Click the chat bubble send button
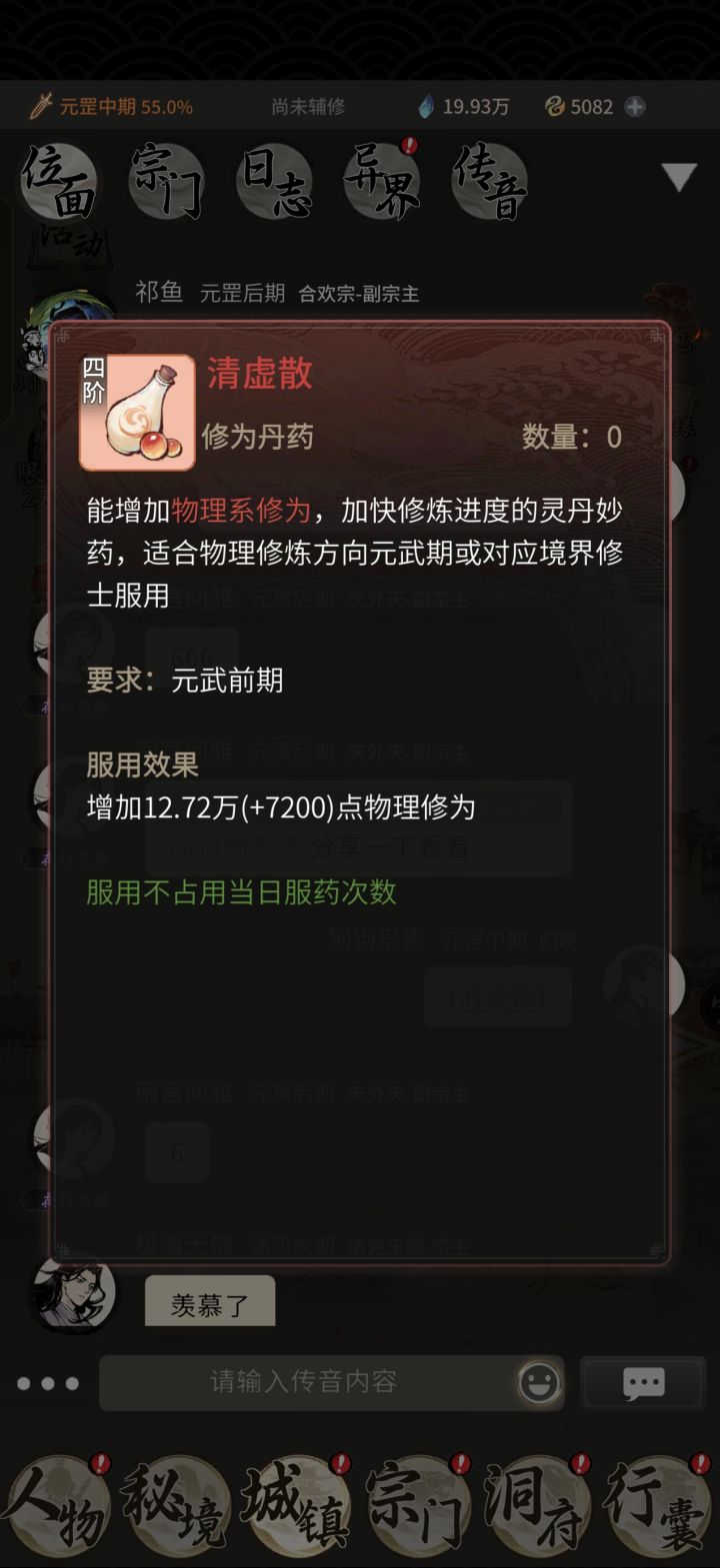The image size is (720, 1568). tap(643, 1383)
